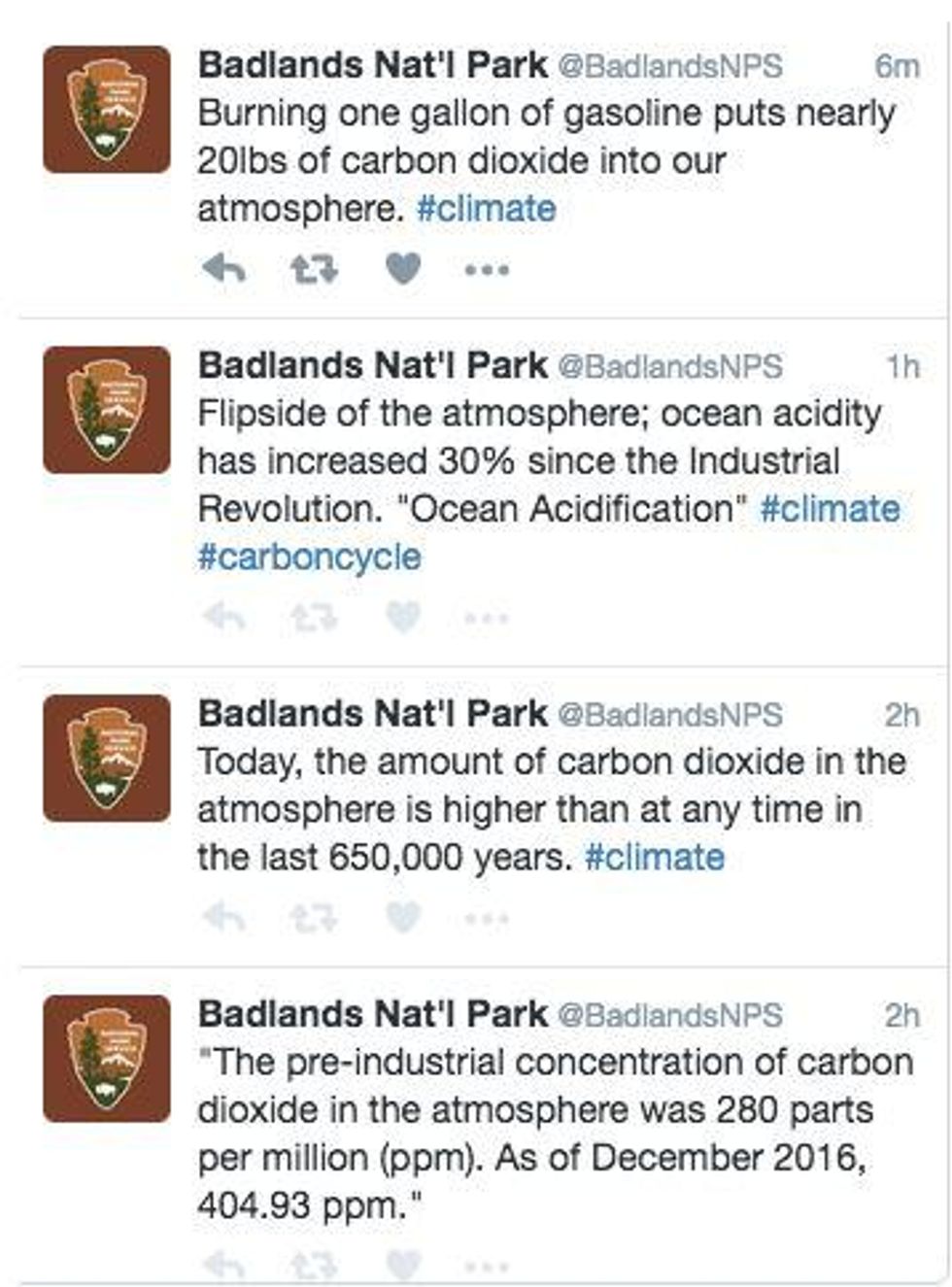Open the #carboncycle hashtag
This screenshot has height=1287, width=952.
[x=310, y=558]
